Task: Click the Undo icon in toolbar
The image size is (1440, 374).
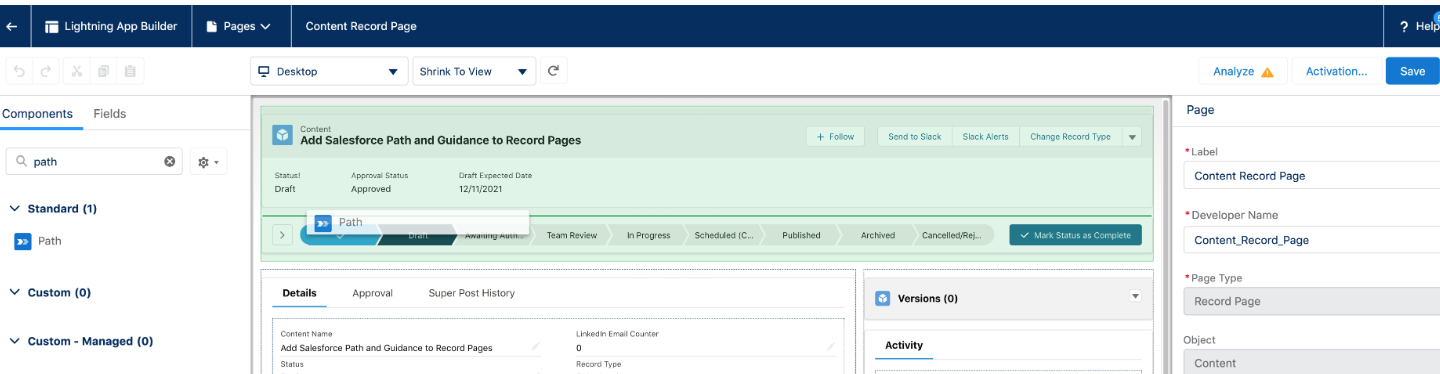Action: (19, 71)
